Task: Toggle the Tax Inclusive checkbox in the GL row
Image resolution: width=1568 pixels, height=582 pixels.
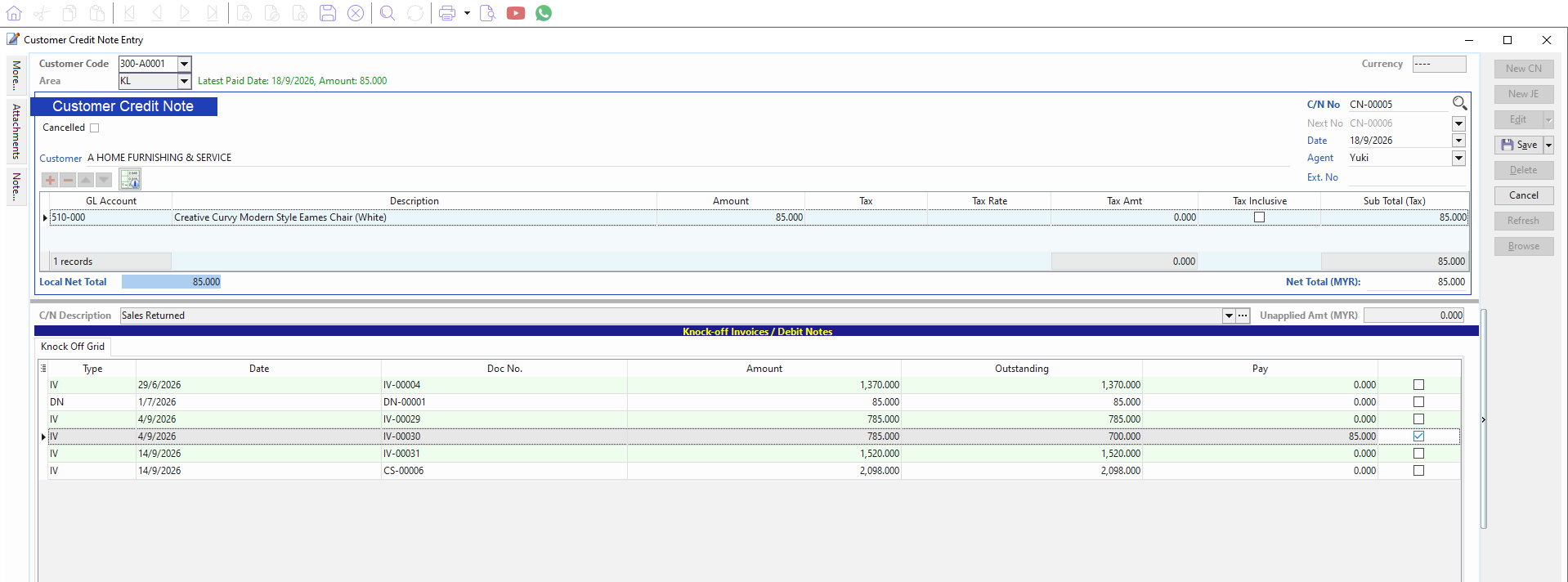Action: [x=1259, y=217]
